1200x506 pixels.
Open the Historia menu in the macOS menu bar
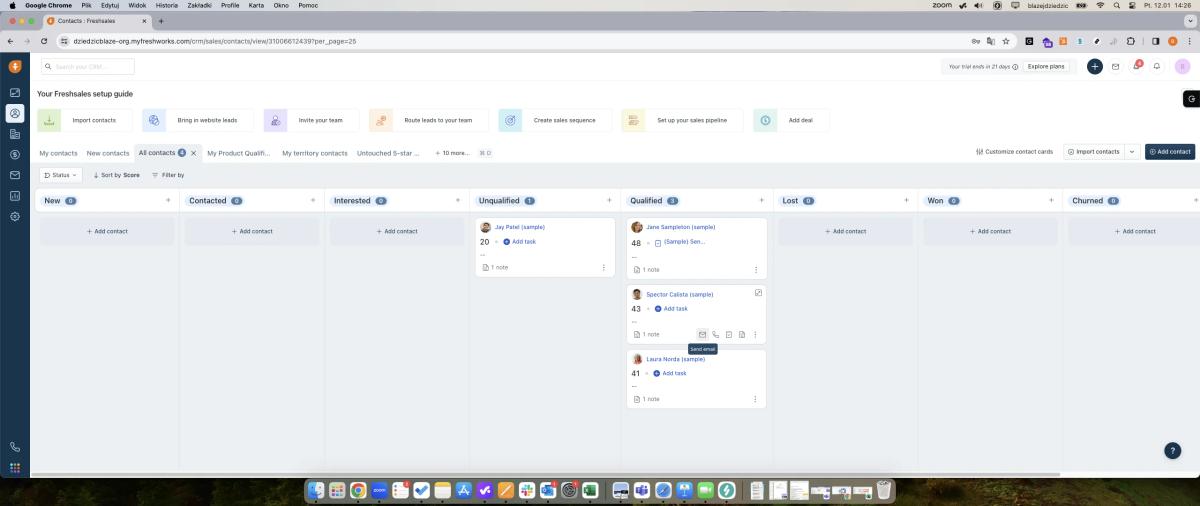tap(167, 5)
